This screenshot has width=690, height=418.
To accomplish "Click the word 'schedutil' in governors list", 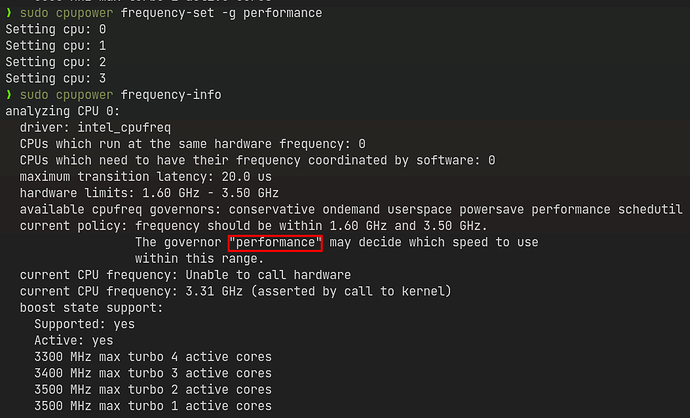I will coord(650,209).
